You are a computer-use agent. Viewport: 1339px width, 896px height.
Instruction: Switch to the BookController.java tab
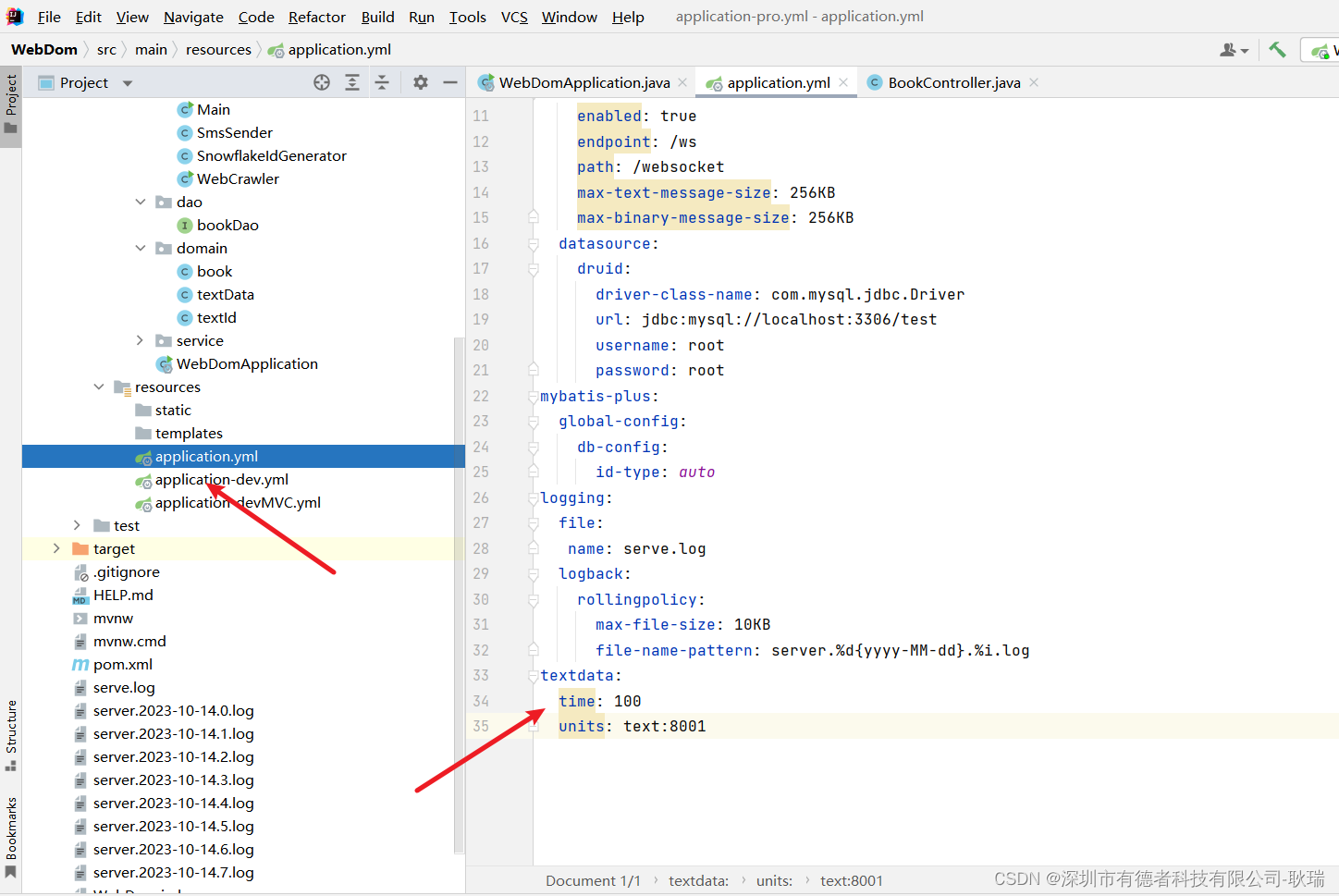(x=953, y=82)
